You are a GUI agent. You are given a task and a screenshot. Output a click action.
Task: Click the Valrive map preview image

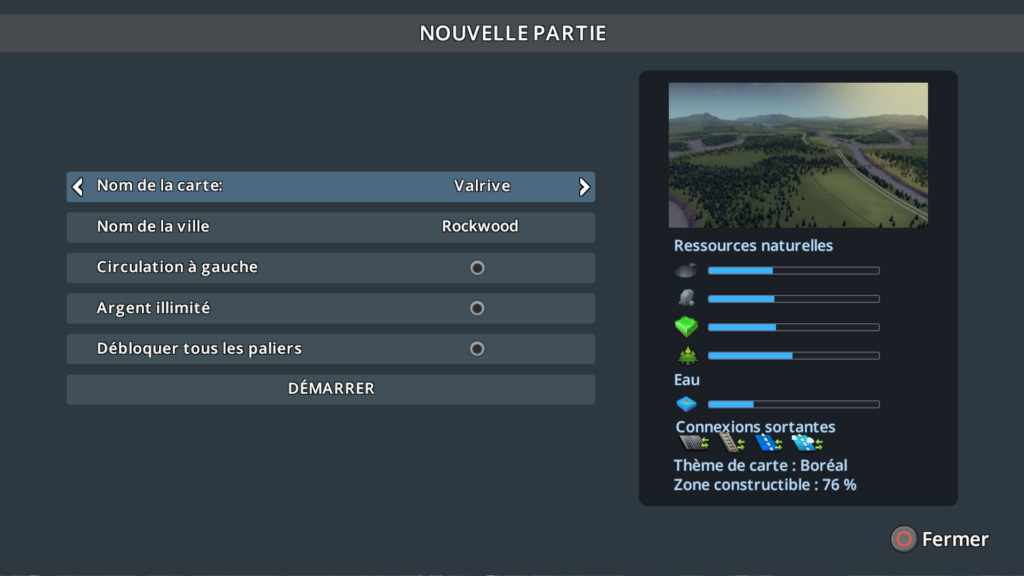click(x=798, y=155)
